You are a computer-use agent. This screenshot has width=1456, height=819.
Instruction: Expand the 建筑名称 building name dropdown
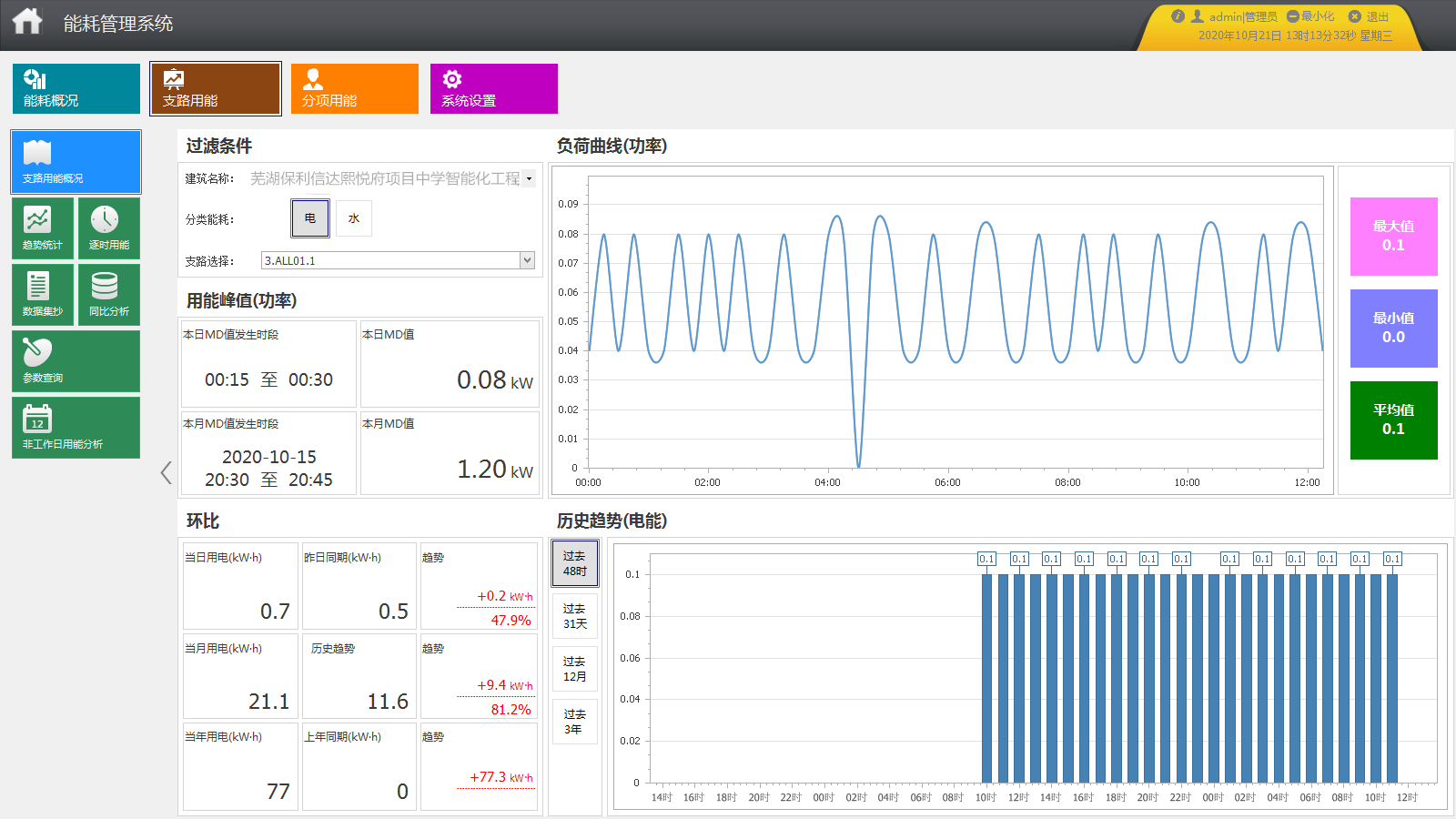529,178
